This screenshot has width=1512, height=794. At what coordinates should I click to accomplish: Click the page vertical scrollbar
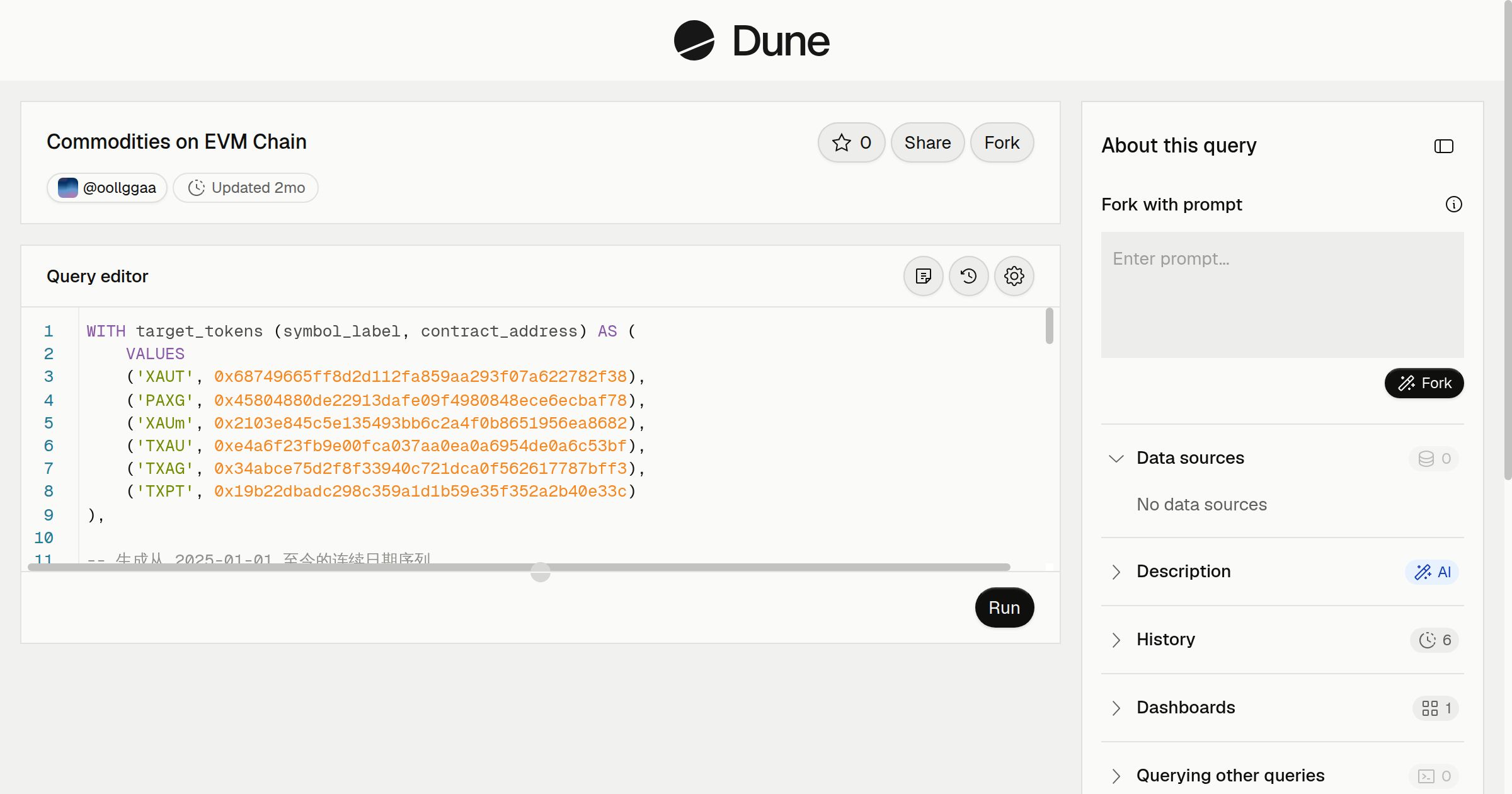point(1508,239)
